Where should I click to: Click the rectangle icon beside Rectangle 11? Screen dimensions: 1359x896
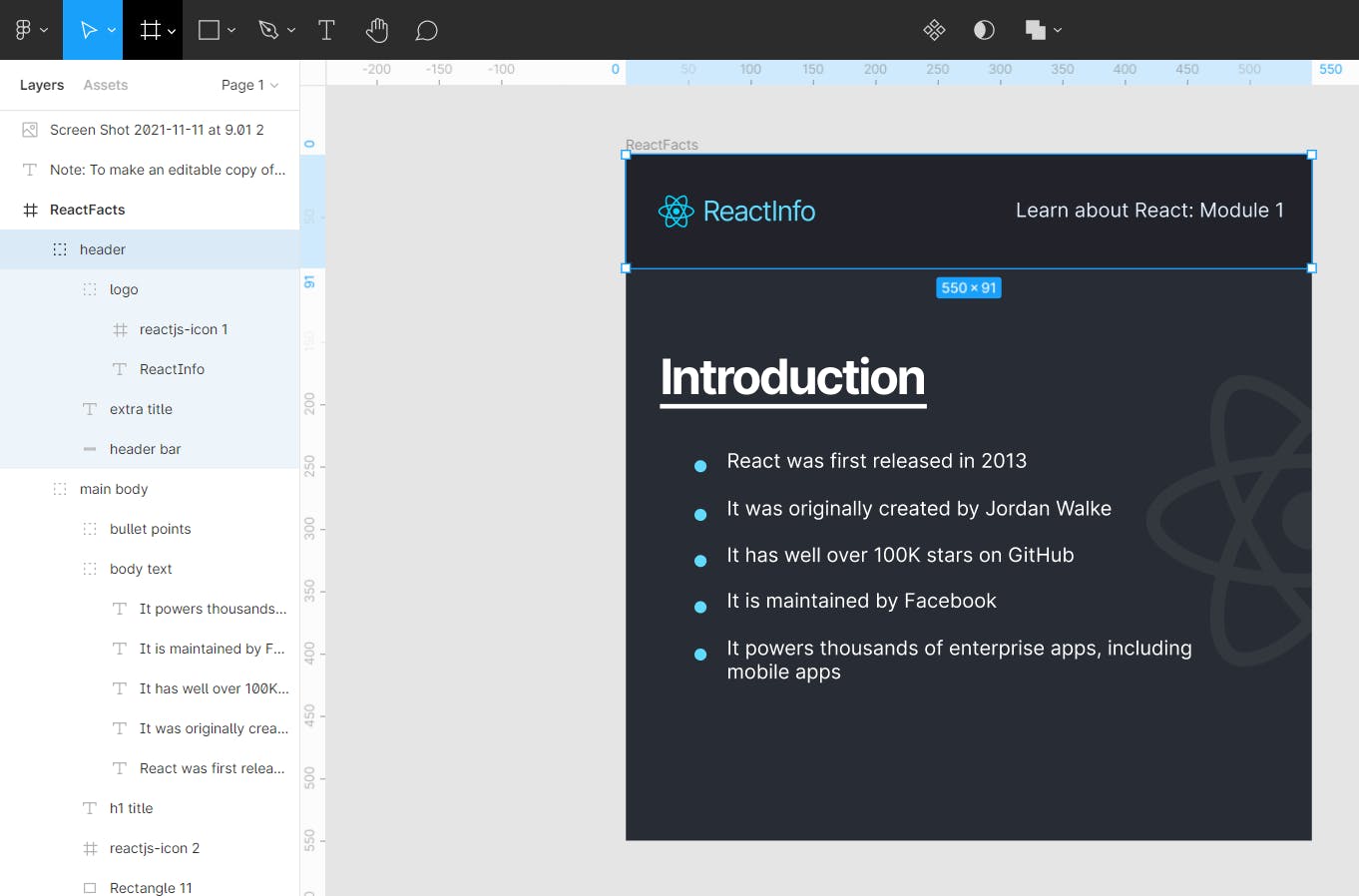pyautogui.click(x=90, y=888)
